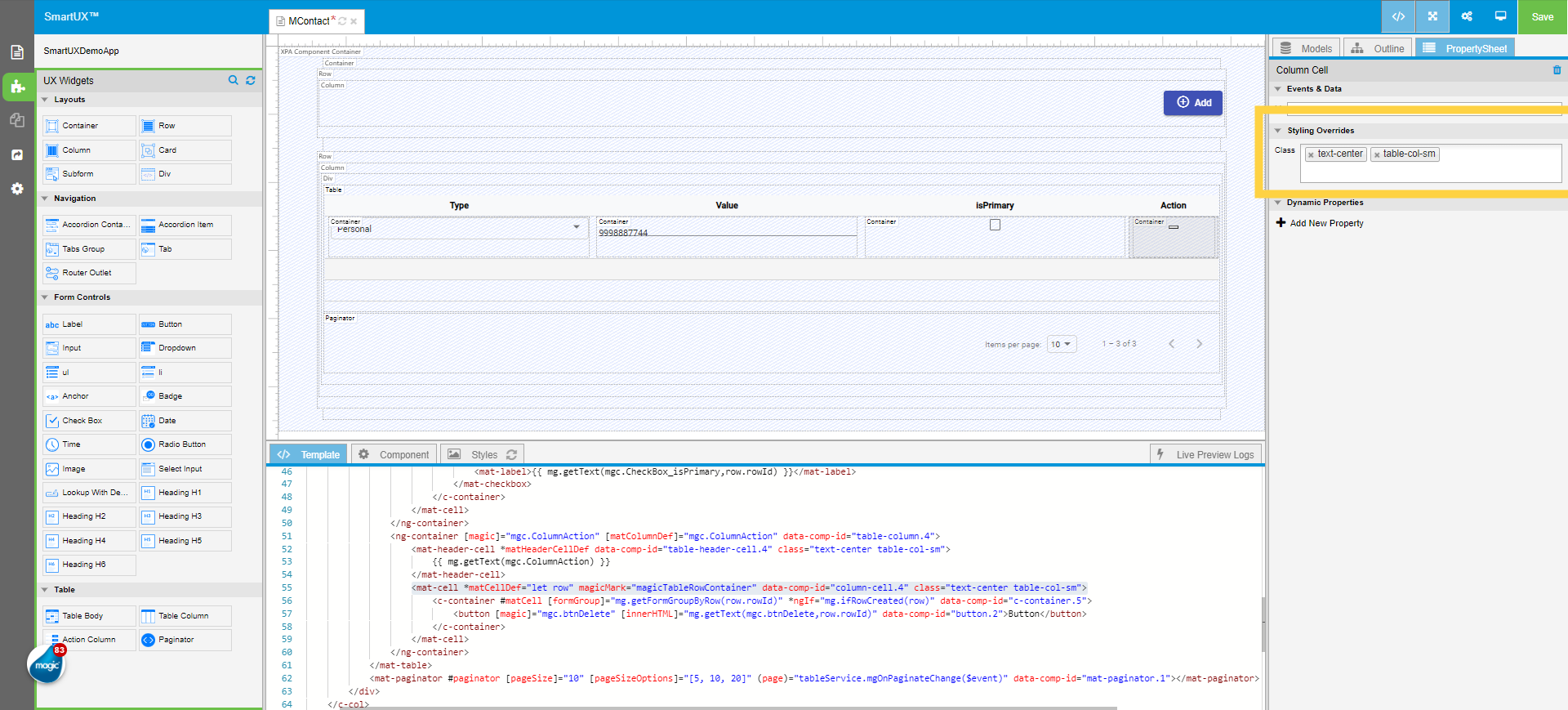Click the fullscreen expand icon in top toolbar

1432,16
